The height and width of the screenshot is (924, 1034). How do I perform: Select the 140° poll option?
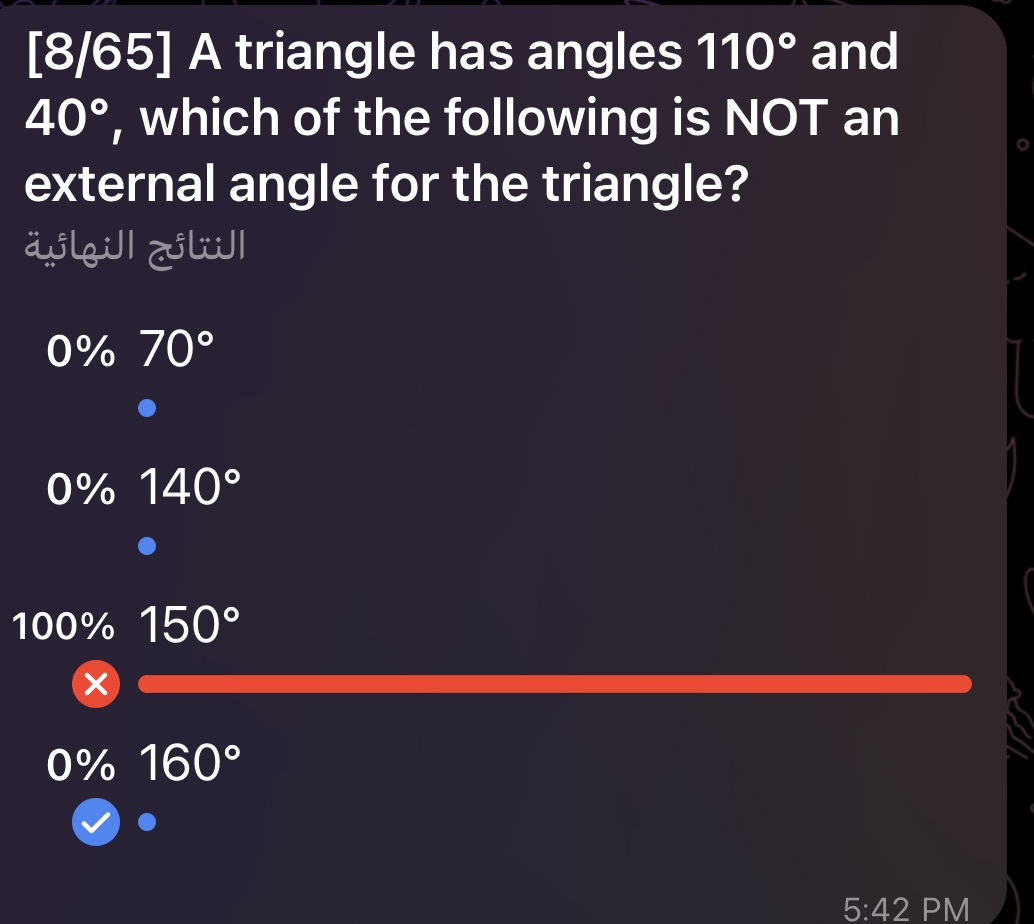pyautogui.click(x=190, y=487)
